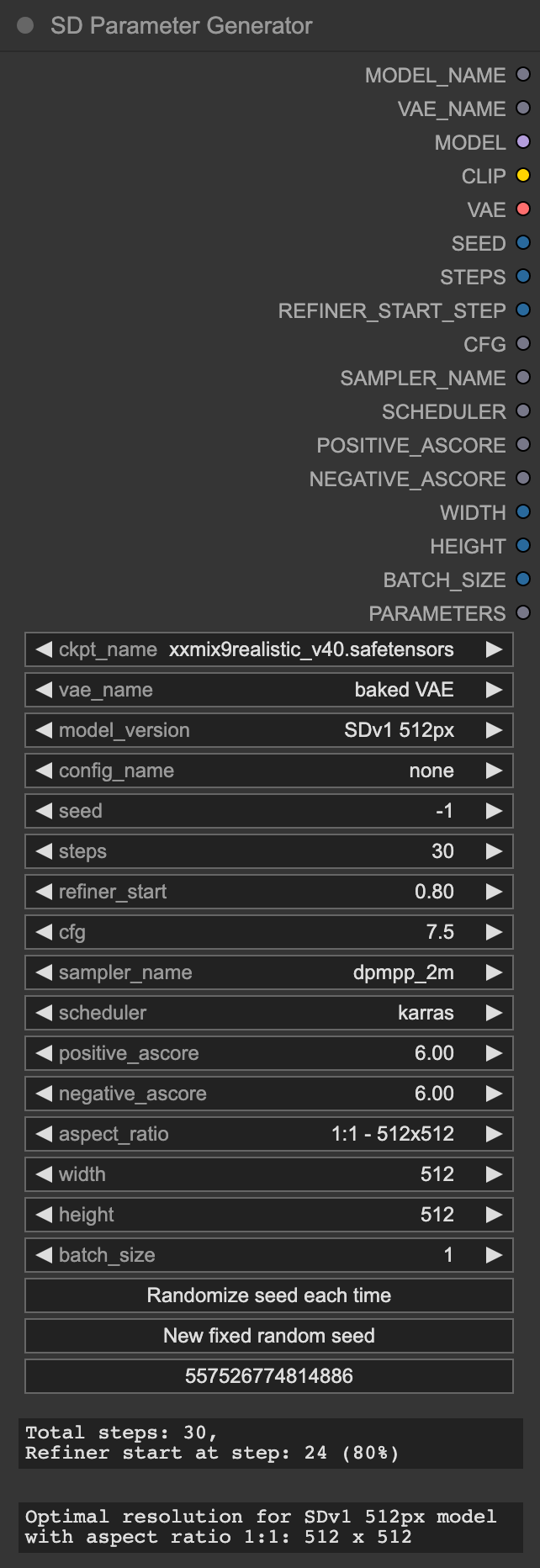Click the MODEL output port
The image size is (540, 1568).
pos(523,142)
